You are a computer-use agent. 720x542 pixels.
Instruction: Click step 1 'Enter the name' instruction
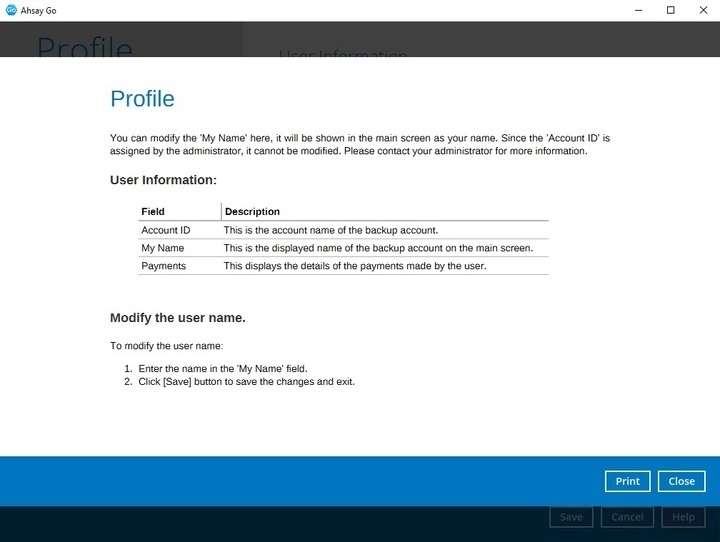(223, 368)
